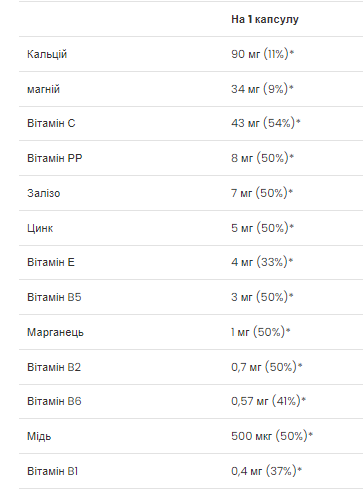Image resolution: width=363 pixels, height=493 pixels.
Task: Click the 4 мг (33%) Вітамін E value
Action: (262, 262)
